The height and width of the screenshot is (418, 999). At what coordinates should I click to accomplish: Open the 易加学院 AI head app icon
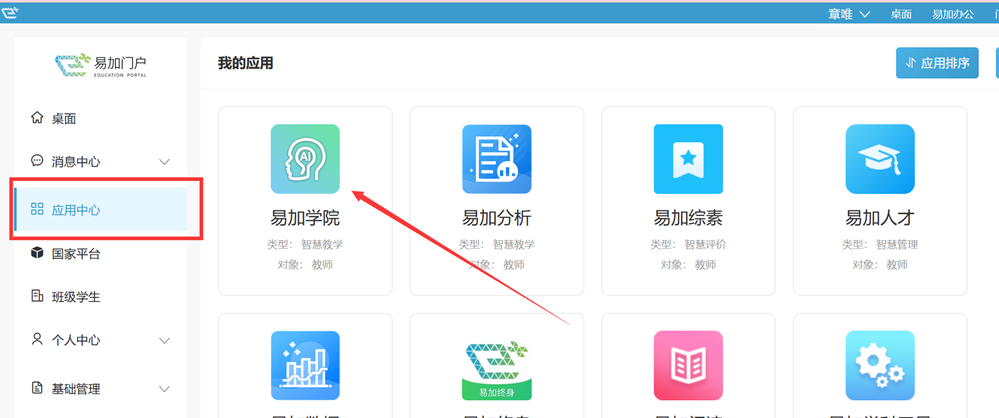[x=305, y=159]
